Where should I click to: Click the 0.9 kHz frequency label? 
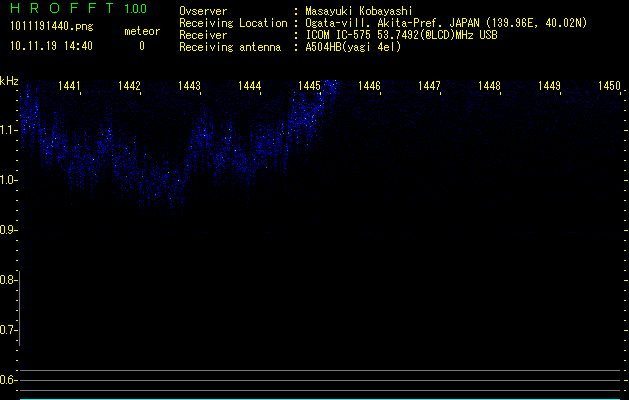coord(9,230)
